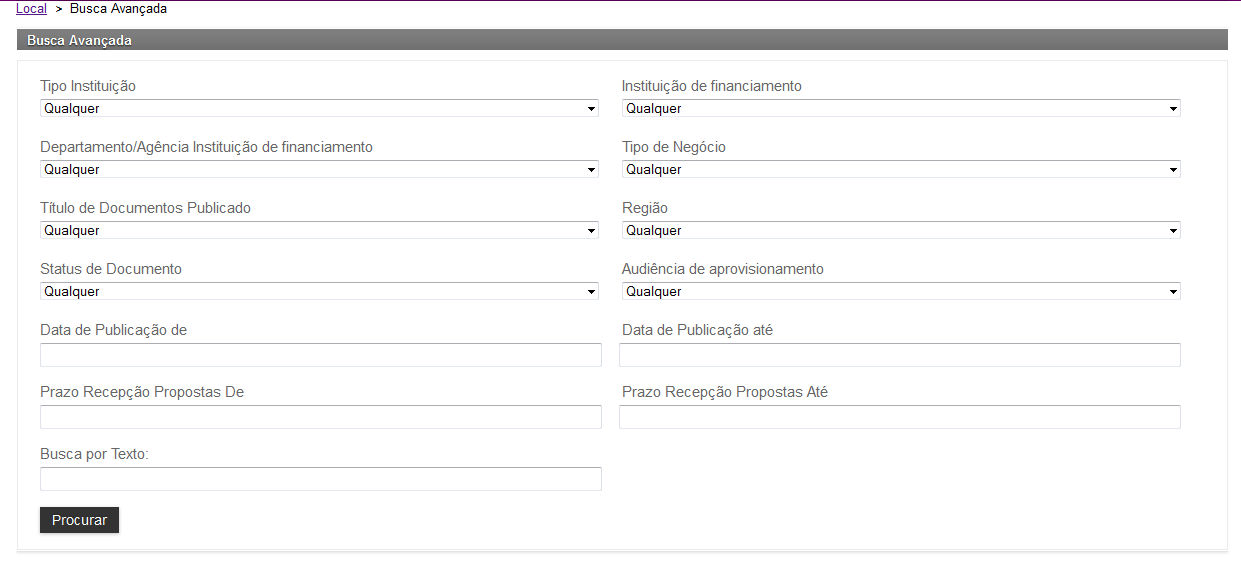Click the "Busca por Texto:" label text

tap(94, 454)
